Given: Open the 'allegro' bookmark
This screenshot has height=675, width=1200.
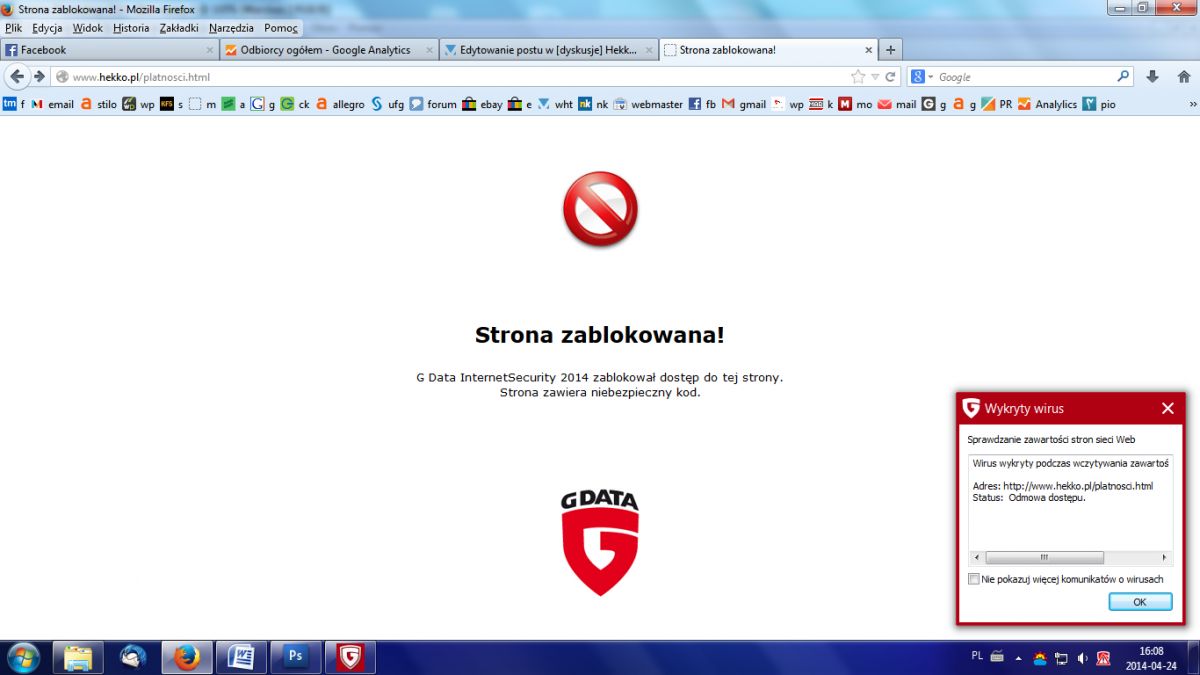Looking at the screenshot, I should click(x=340, y=104).
